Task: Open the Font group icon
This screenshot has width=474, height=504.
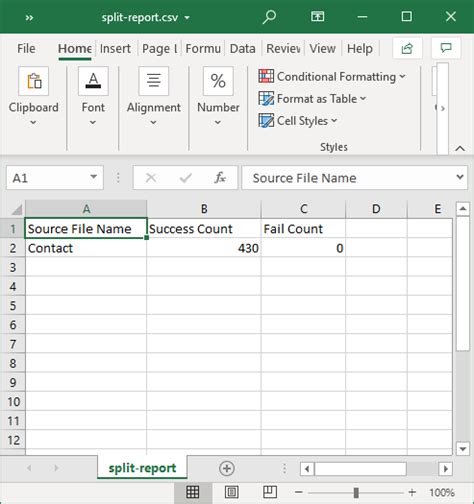Action: tap(93, 81)
